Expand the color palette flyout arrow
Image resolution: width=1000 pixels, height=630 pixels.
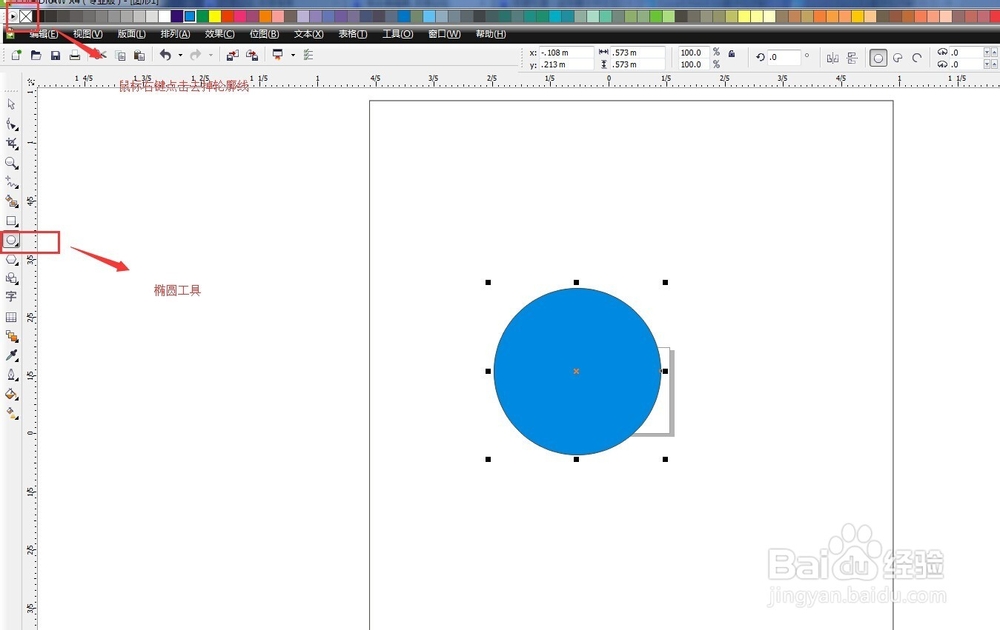coord(13,17)
